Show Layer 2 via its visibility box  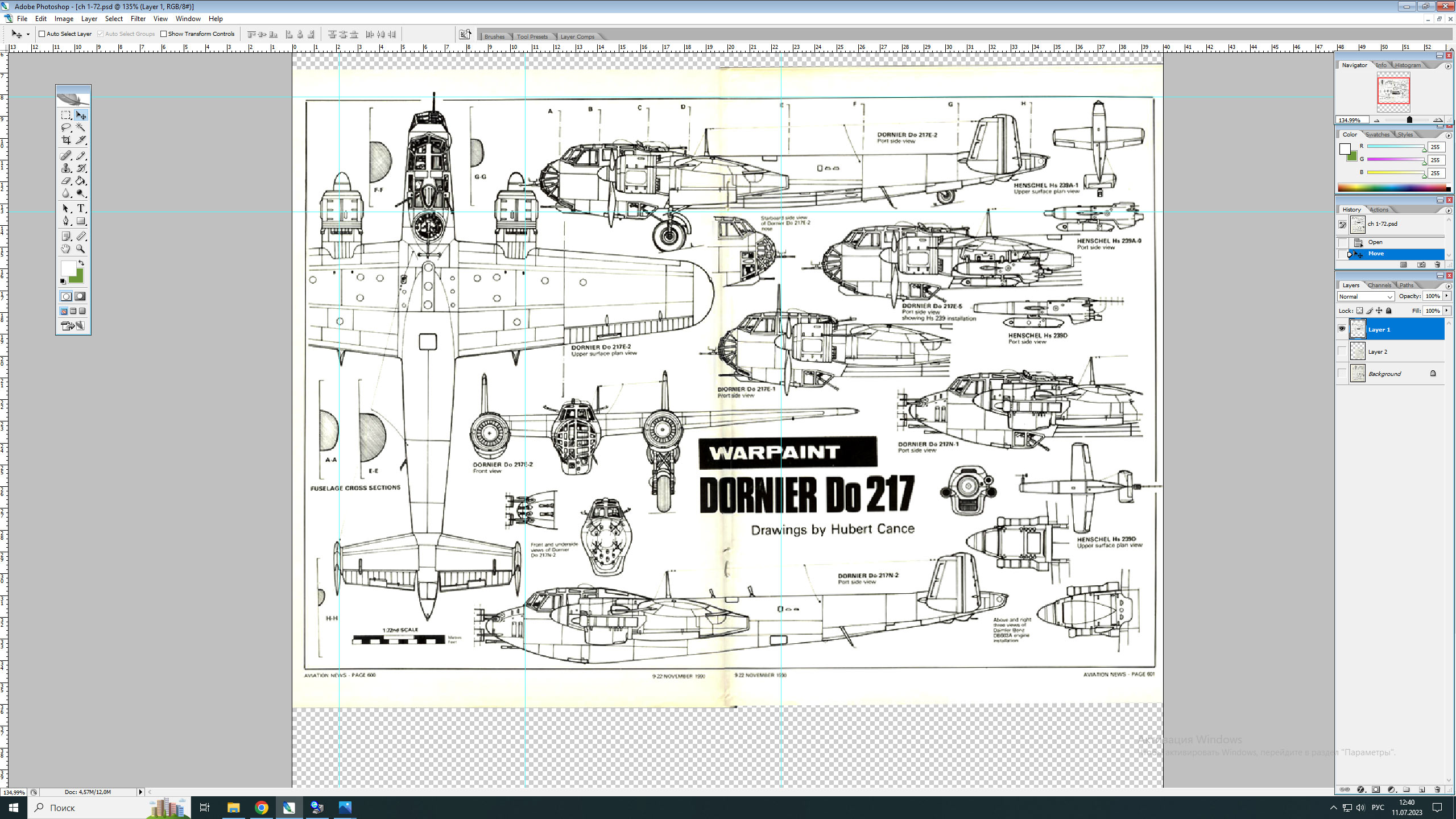click(x=1342, y=351)
